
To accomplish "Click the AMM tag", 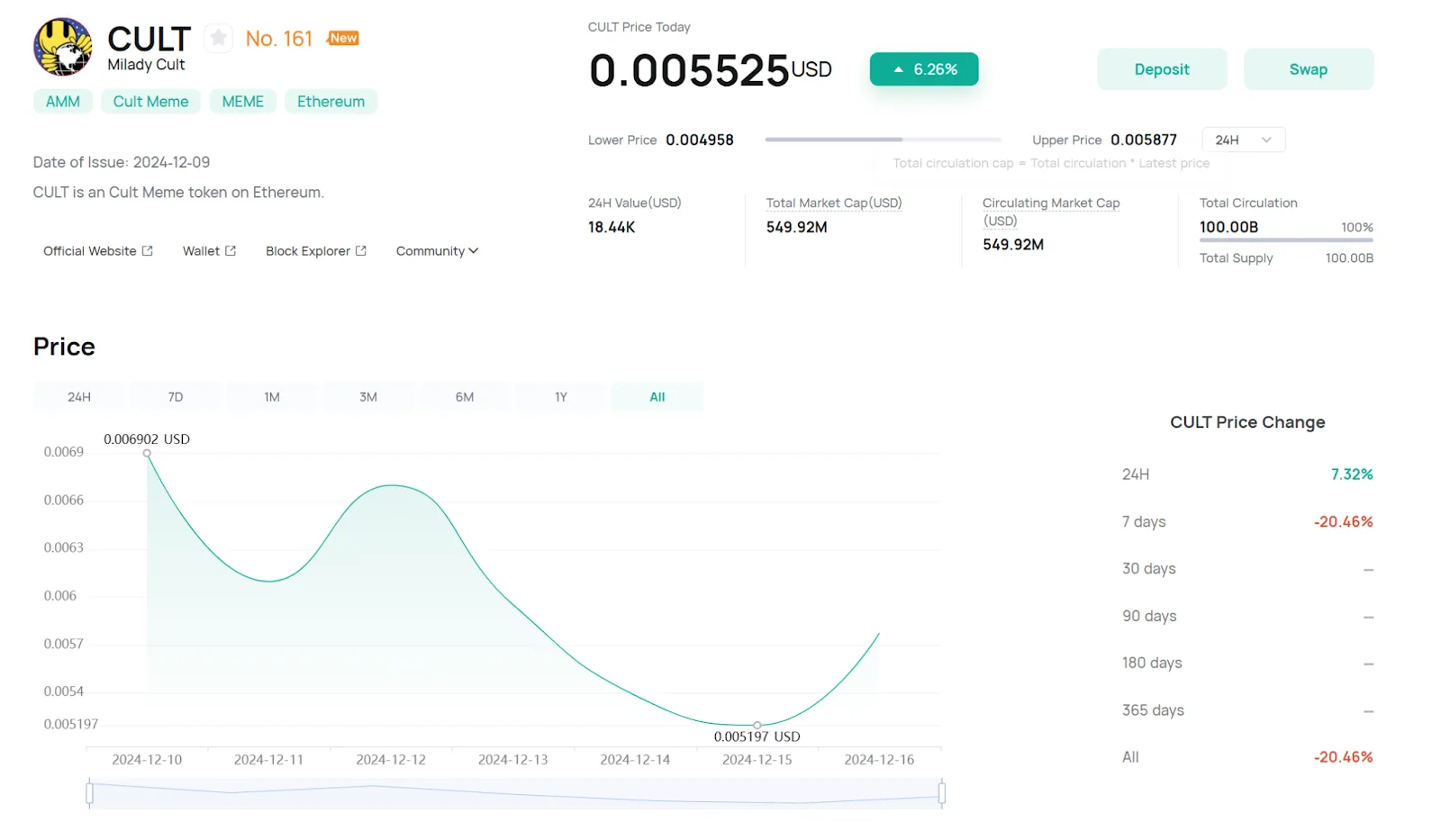I will [63, 102].
